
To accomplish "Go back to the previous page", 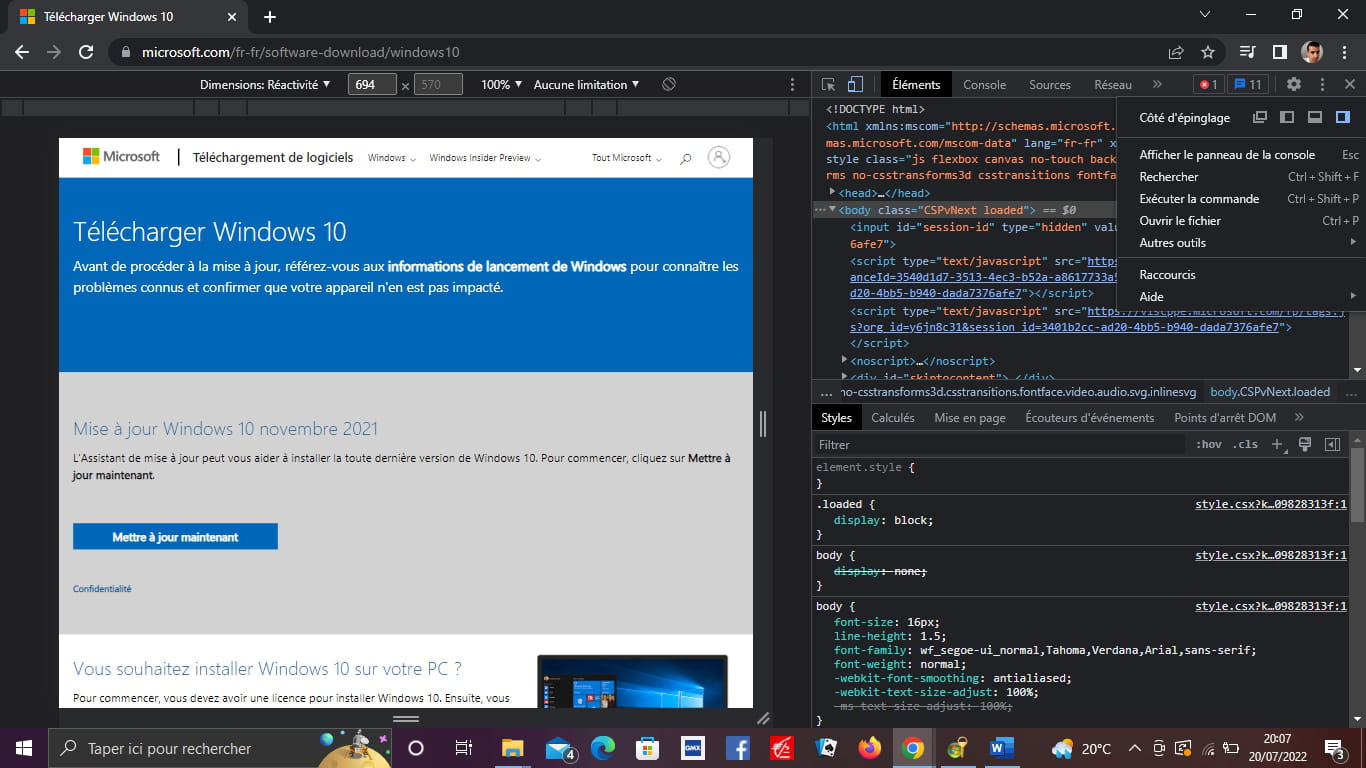I will coord(22,52).
